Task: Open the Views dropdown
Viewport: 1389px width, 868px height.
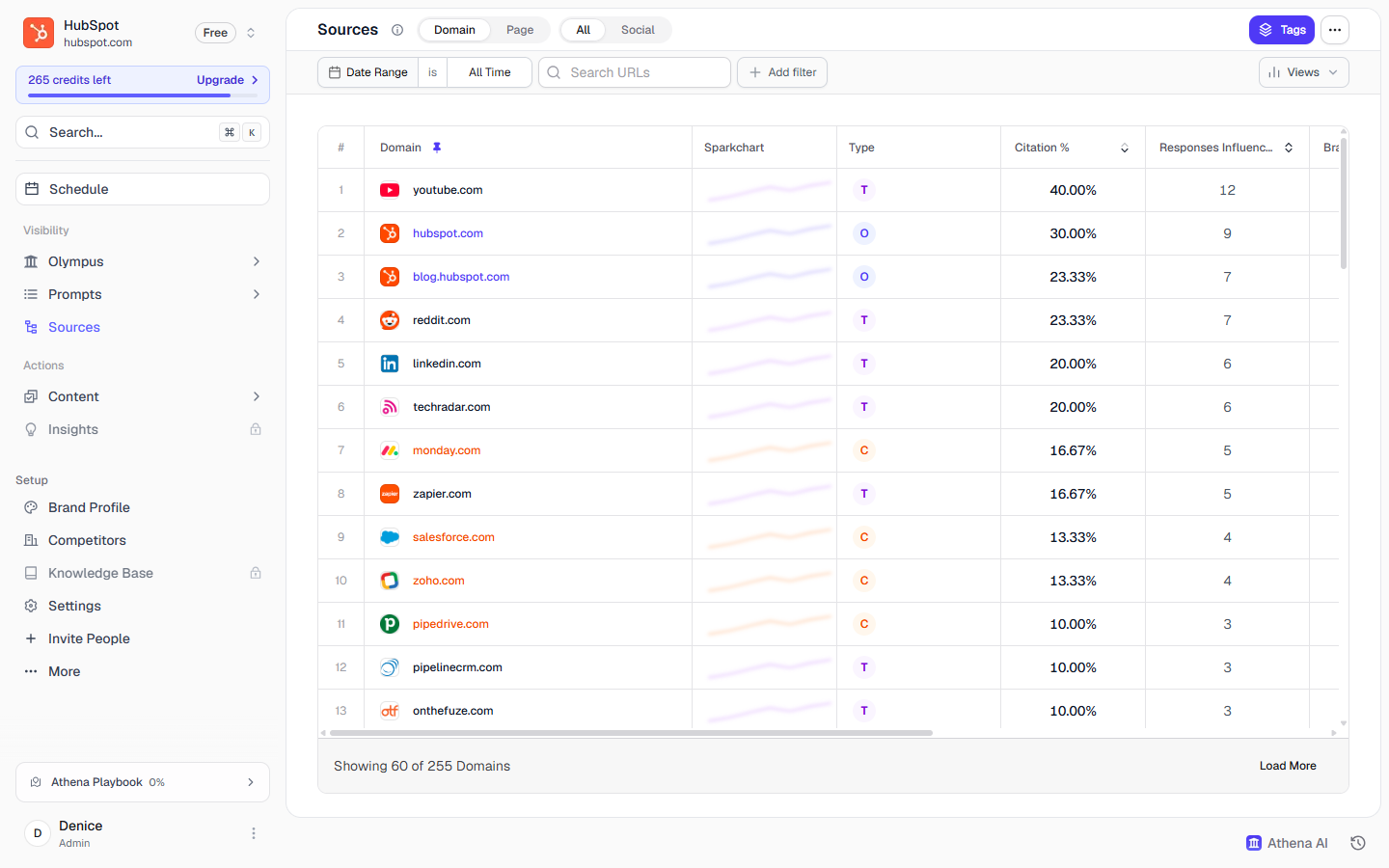Action: click(1304, 72)
